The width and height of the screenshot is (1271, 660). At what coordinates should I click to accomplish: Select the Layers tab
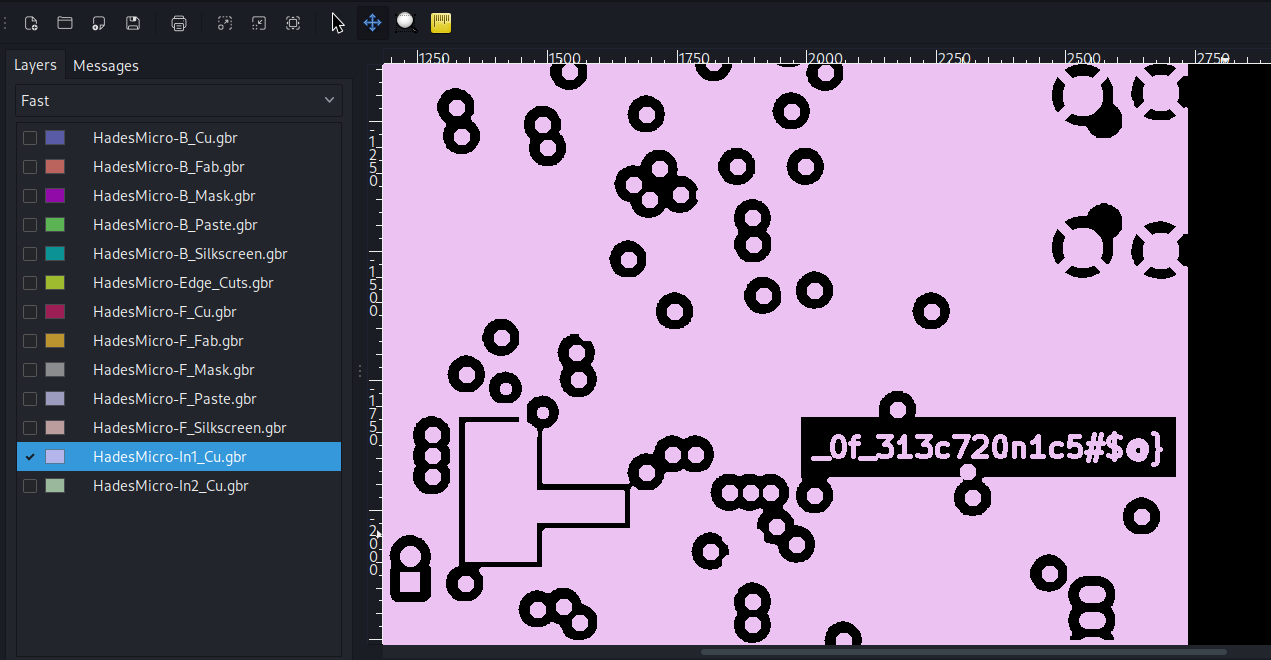click(35, 65)
